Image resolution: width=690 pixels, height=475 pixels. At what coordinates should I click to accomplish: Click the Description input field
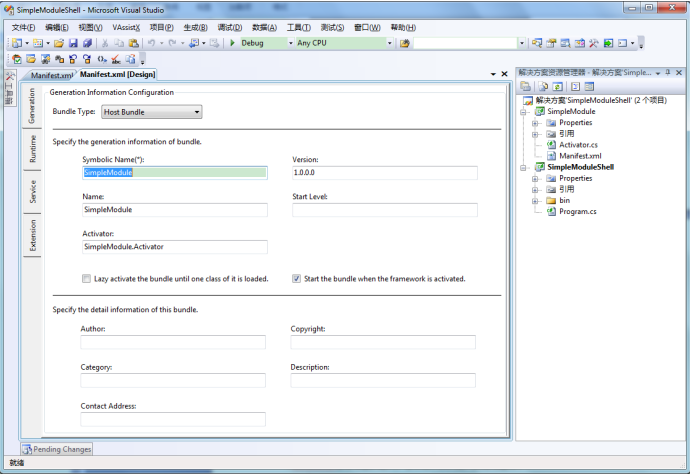(383, 380)
